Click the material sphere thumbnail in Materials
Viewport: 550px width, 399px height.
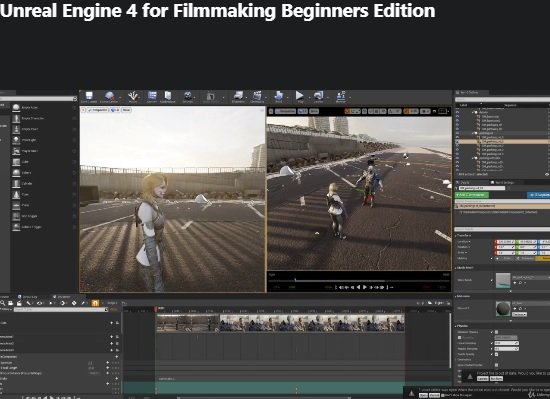(x=503, y=309)
